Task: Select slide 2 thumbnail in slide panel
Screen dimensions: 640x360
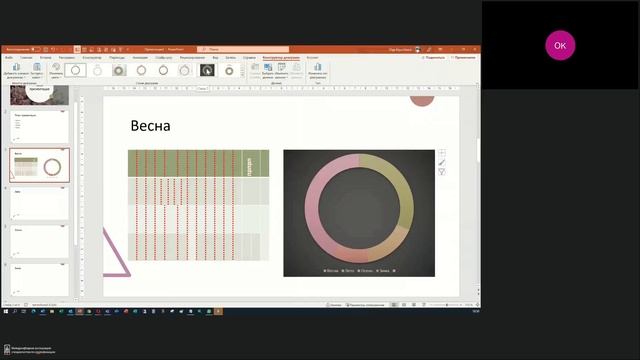Action: click(x=40, y=127)
